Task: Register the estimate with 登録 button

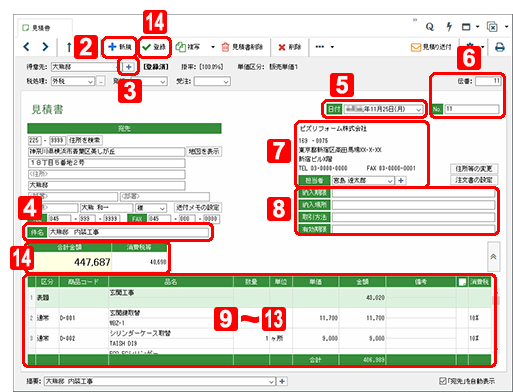Action: click(x=154, y=47)
